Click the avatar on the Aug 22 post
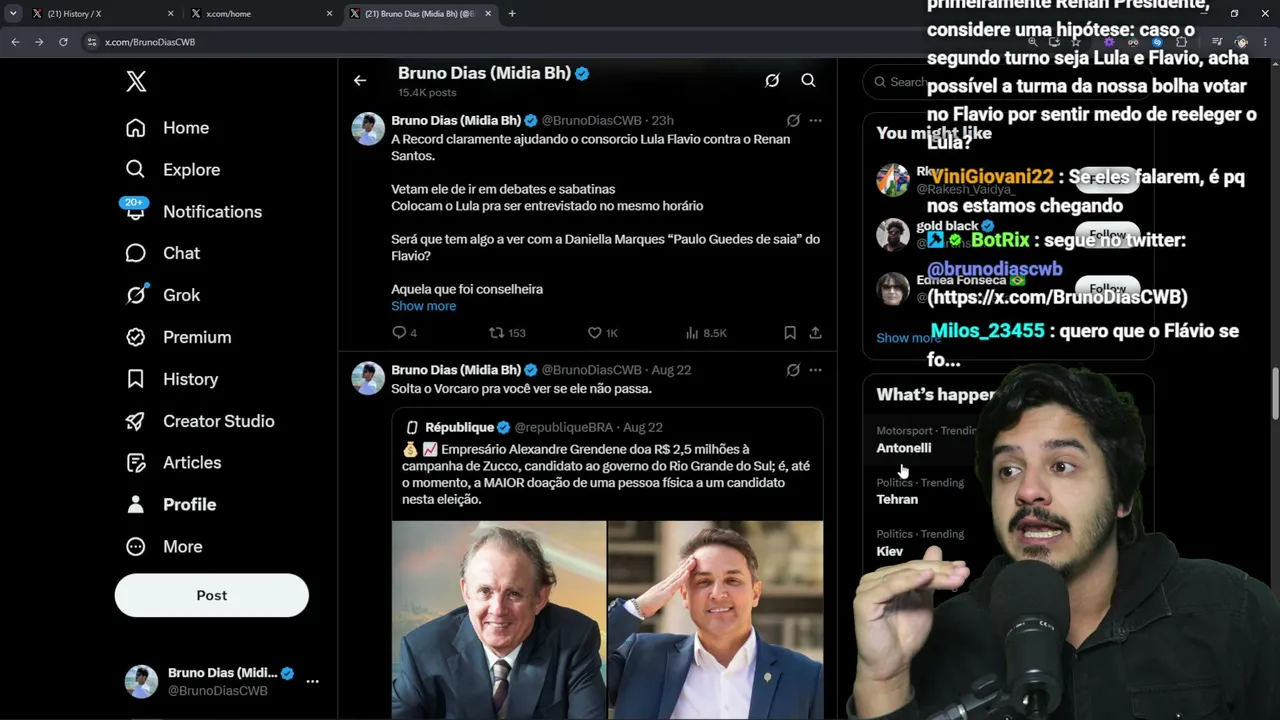Image resolution: width=1280 pixels, height=720 pixels. click(x=368, y=378)
